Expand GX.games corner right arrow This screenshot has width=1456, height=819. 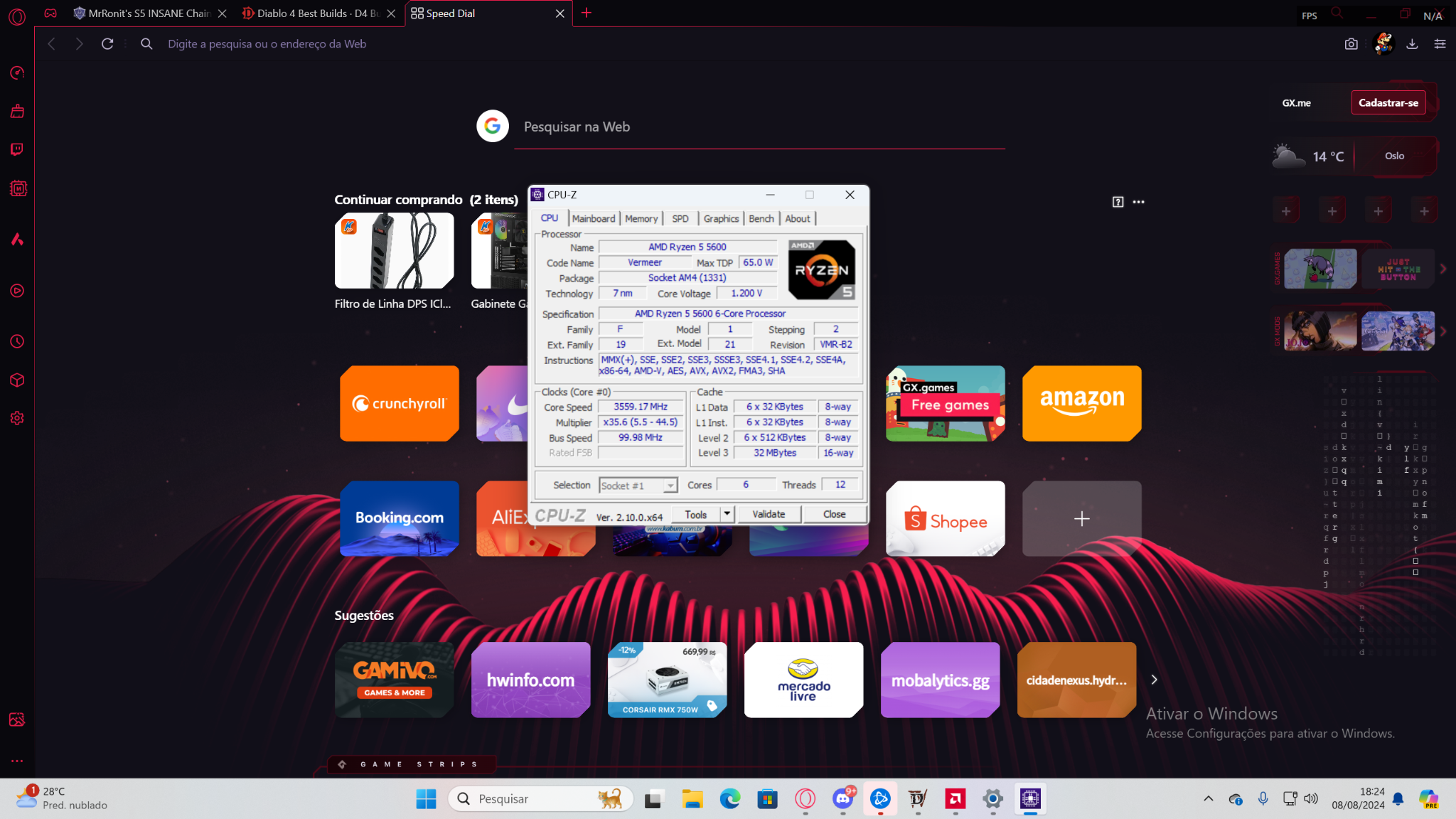tap(1443, 269)
